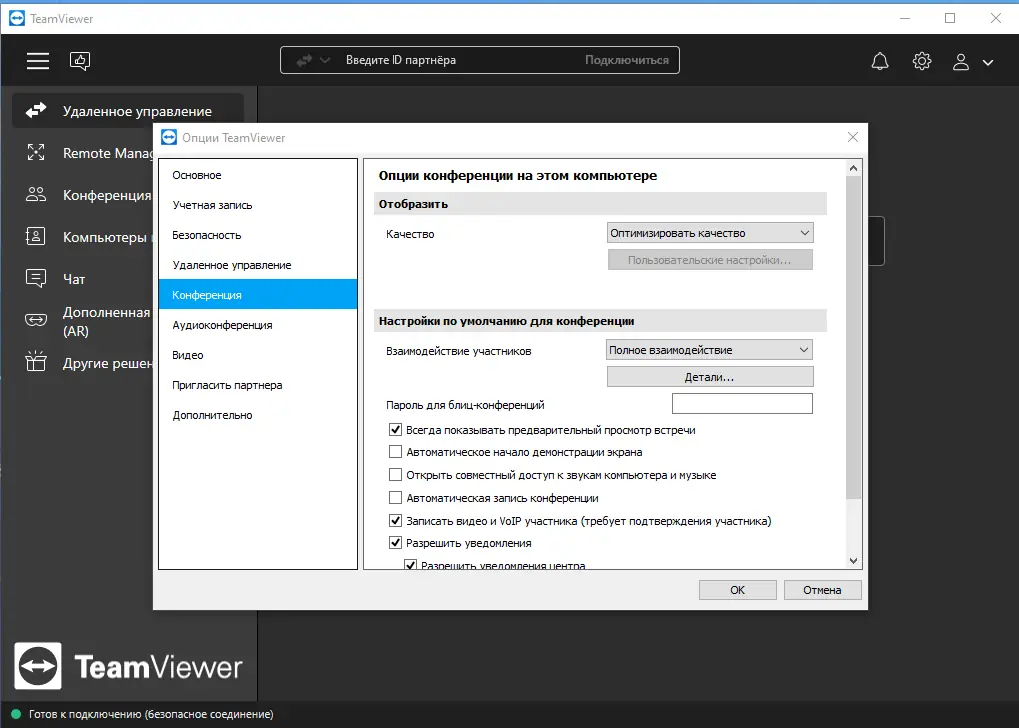Viewport: 1019px width, 728px height.
Task: Click the Пользовательские настройки button
Action: pyautogui.click(x=710, y=259)
